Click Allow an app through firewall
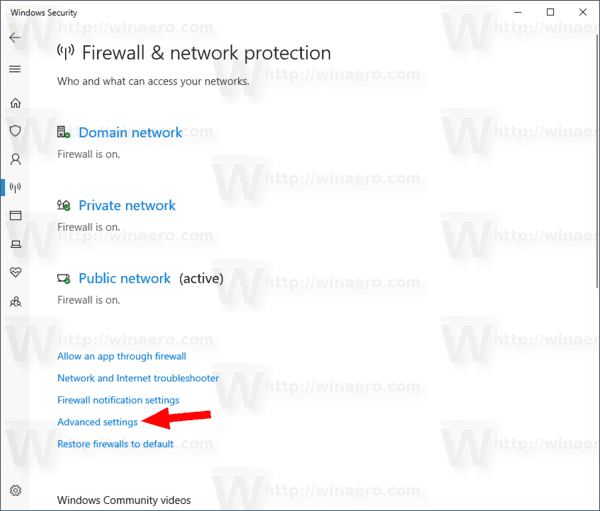 (122, 356)
